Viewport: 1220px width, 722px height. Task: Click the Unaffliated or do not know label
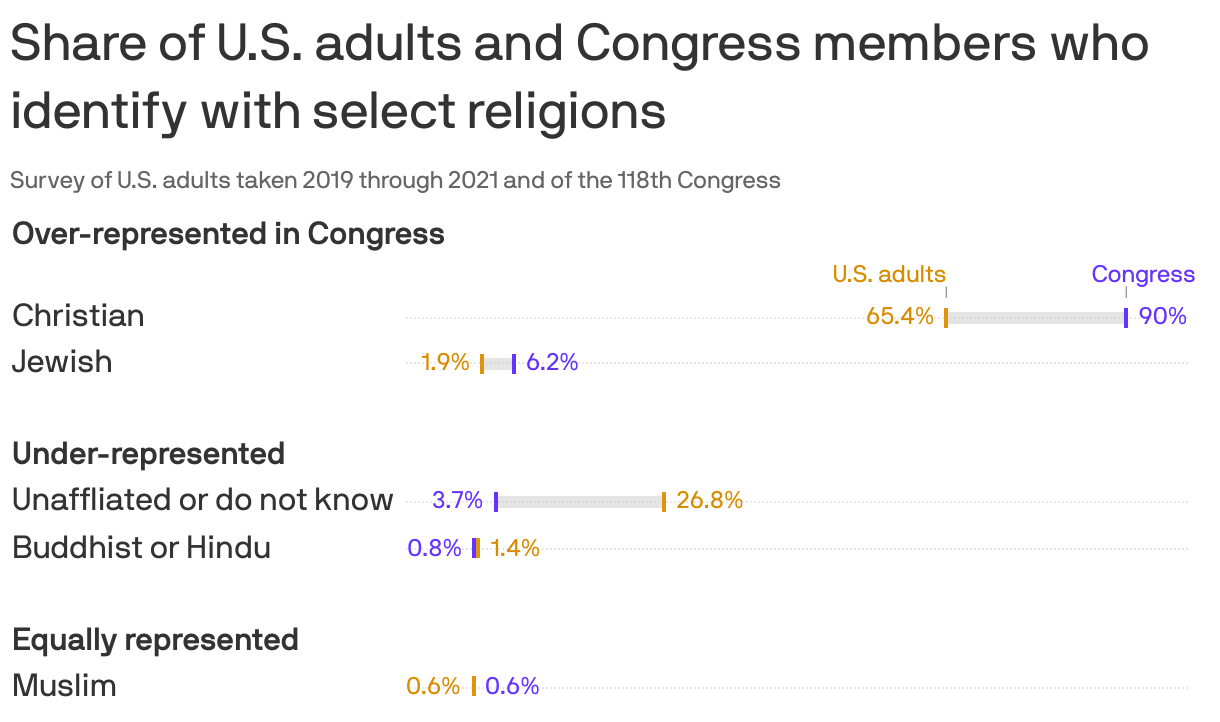point(203,500)
